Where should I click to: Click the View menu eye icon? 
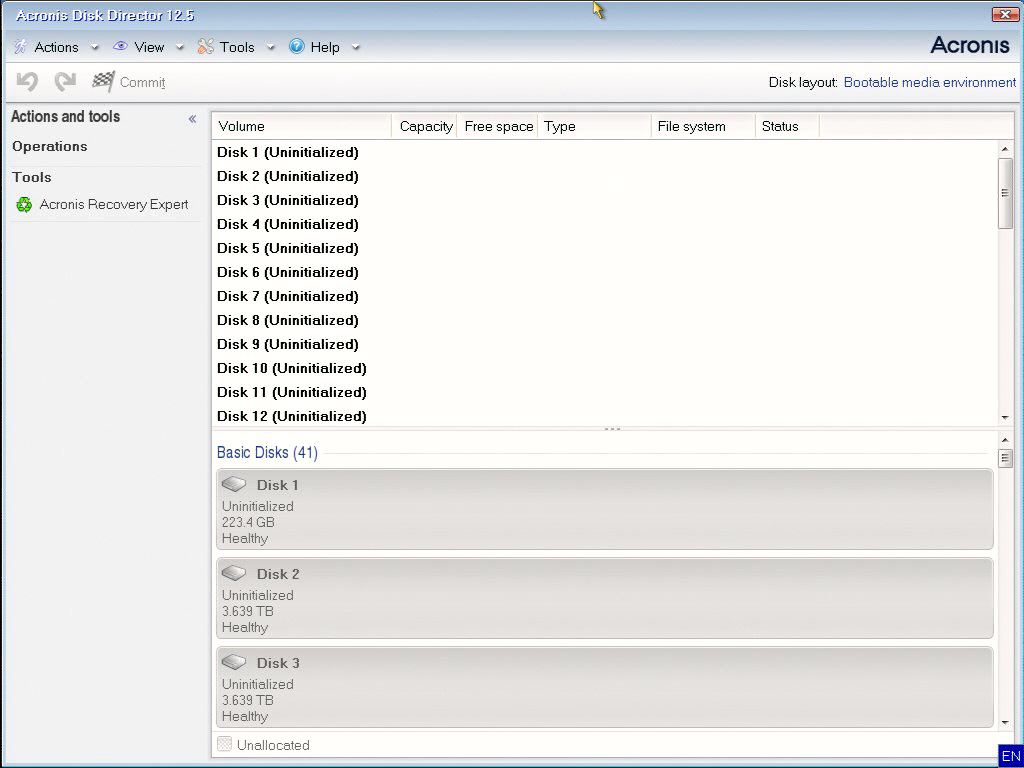point(120,46)
